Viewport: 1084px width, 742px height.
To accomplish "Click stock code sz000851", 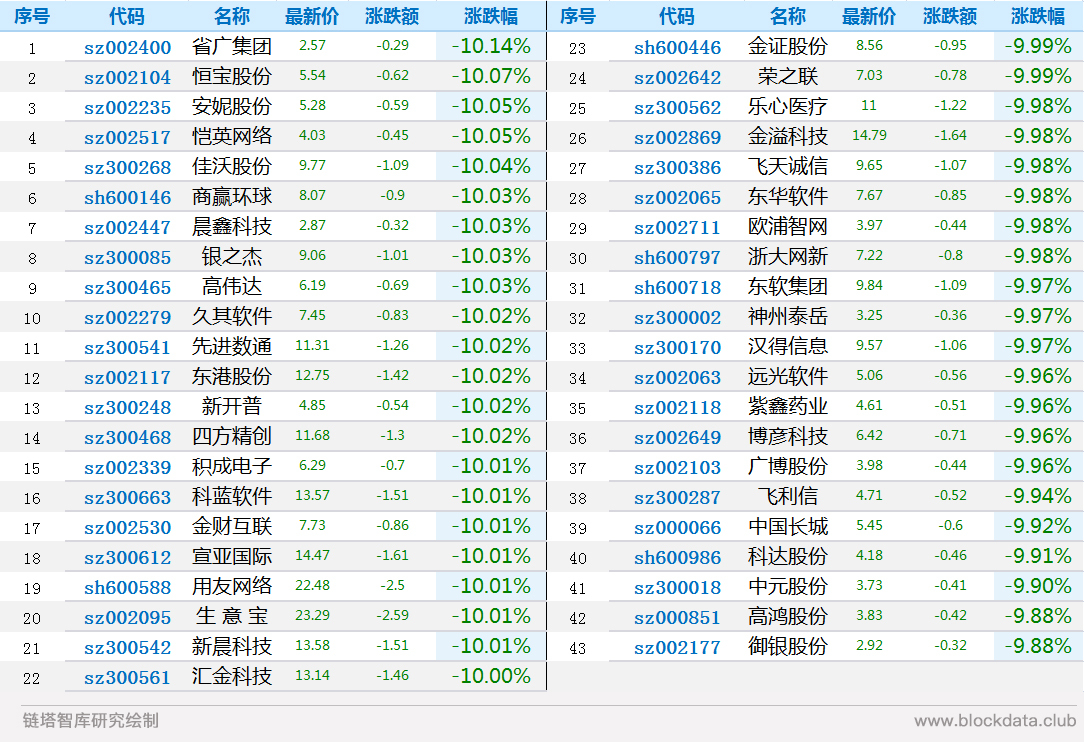I will coord(678,617).
